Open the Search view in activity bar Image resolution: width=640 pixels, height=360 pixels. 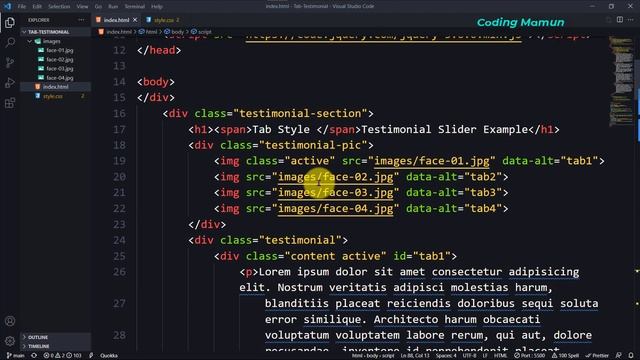coord(10,42)
